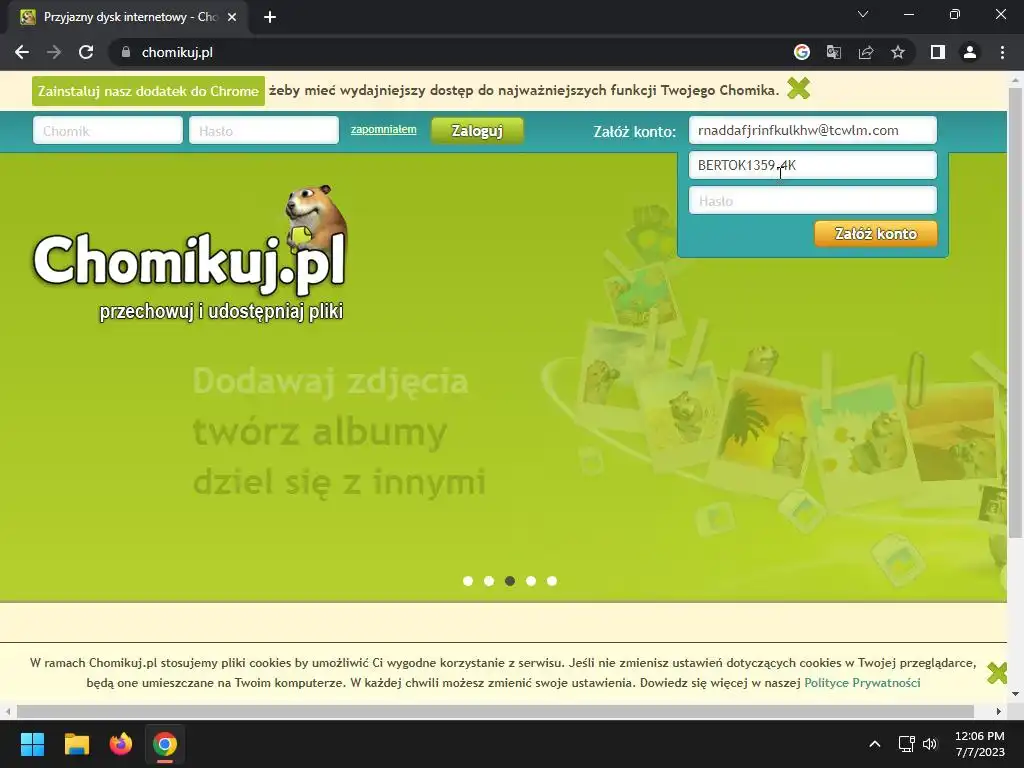This screenshot has width=1024, height=768.
Task: Dismiss the cookies notice with green X
Action: coord(997,673)
